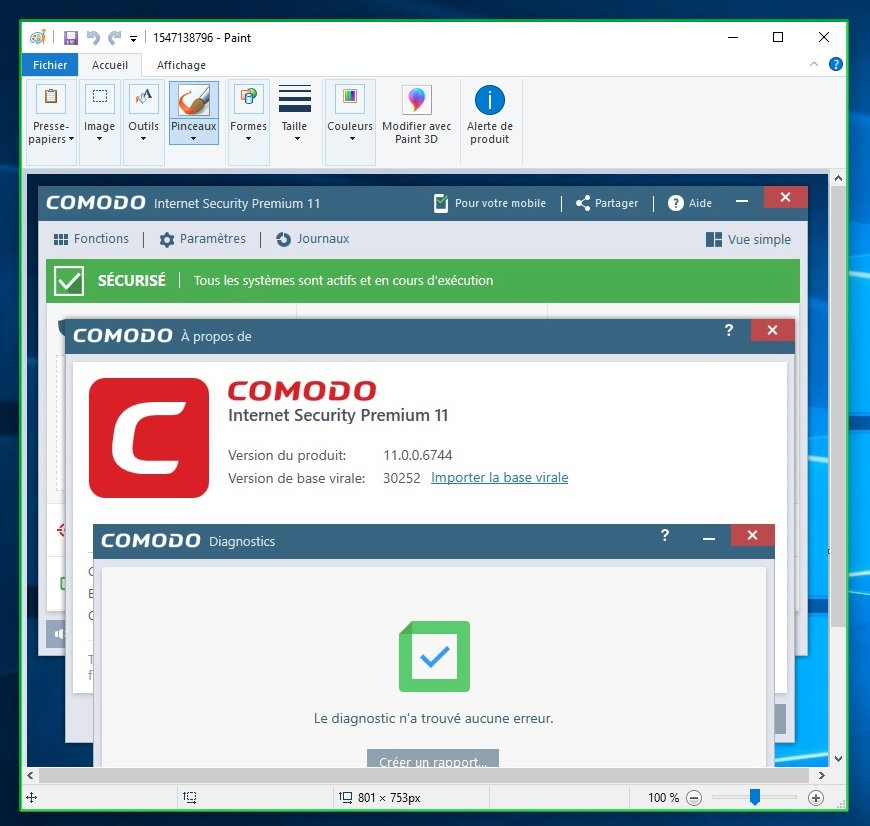
Task: Click the Formes shapes icon
Action: tap(249, 98)
